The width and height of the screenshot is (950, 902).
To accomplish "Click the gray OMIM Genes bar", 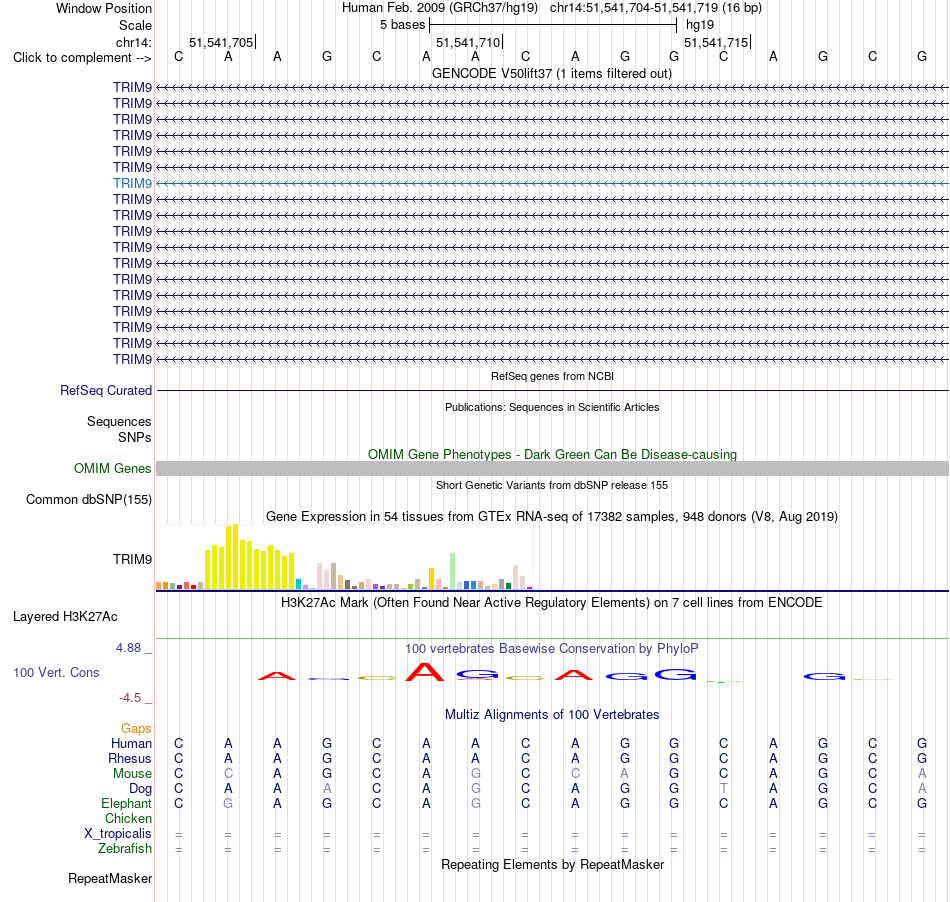I will pyautogui.click(x=552, y=468).
